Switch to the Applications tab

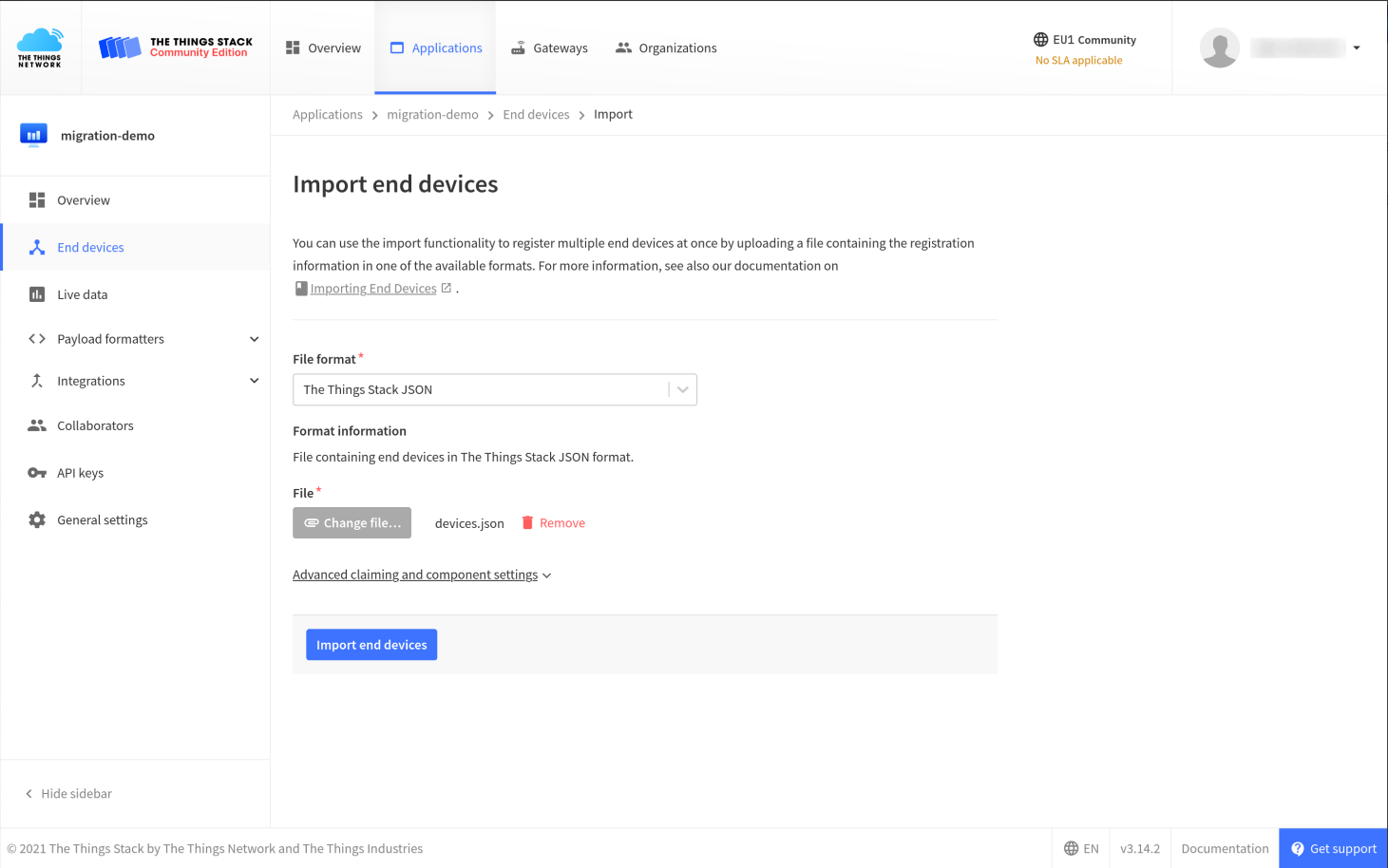tap(436, 47)
